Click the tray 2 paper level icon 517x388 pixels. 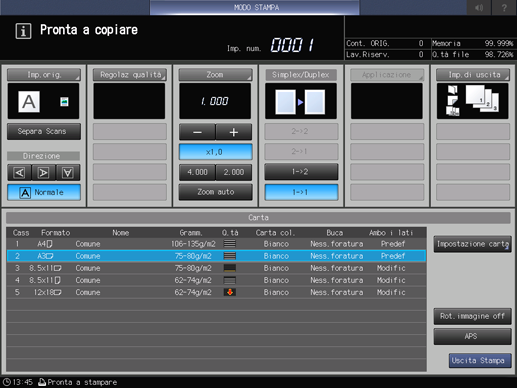tap(230, 256)
